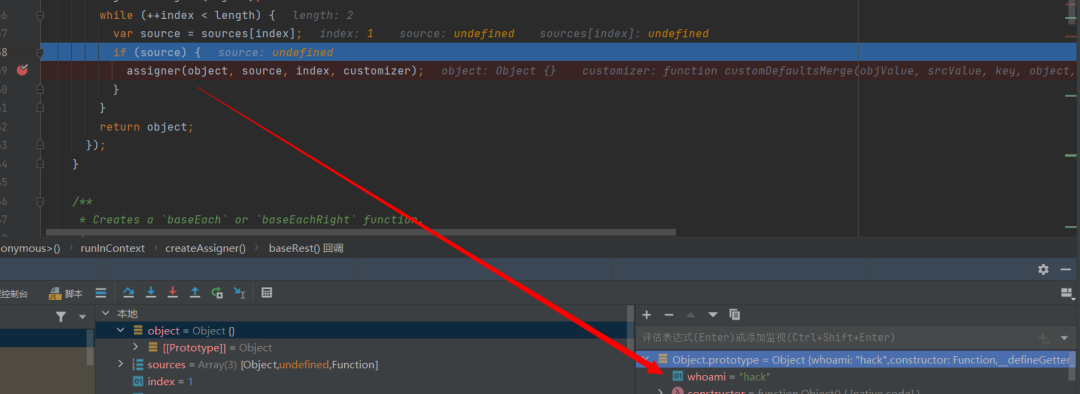The width and height of the screenshot is (1080, 394).
Task: Focus the evaluate expression input field
Action: [837, 338]
